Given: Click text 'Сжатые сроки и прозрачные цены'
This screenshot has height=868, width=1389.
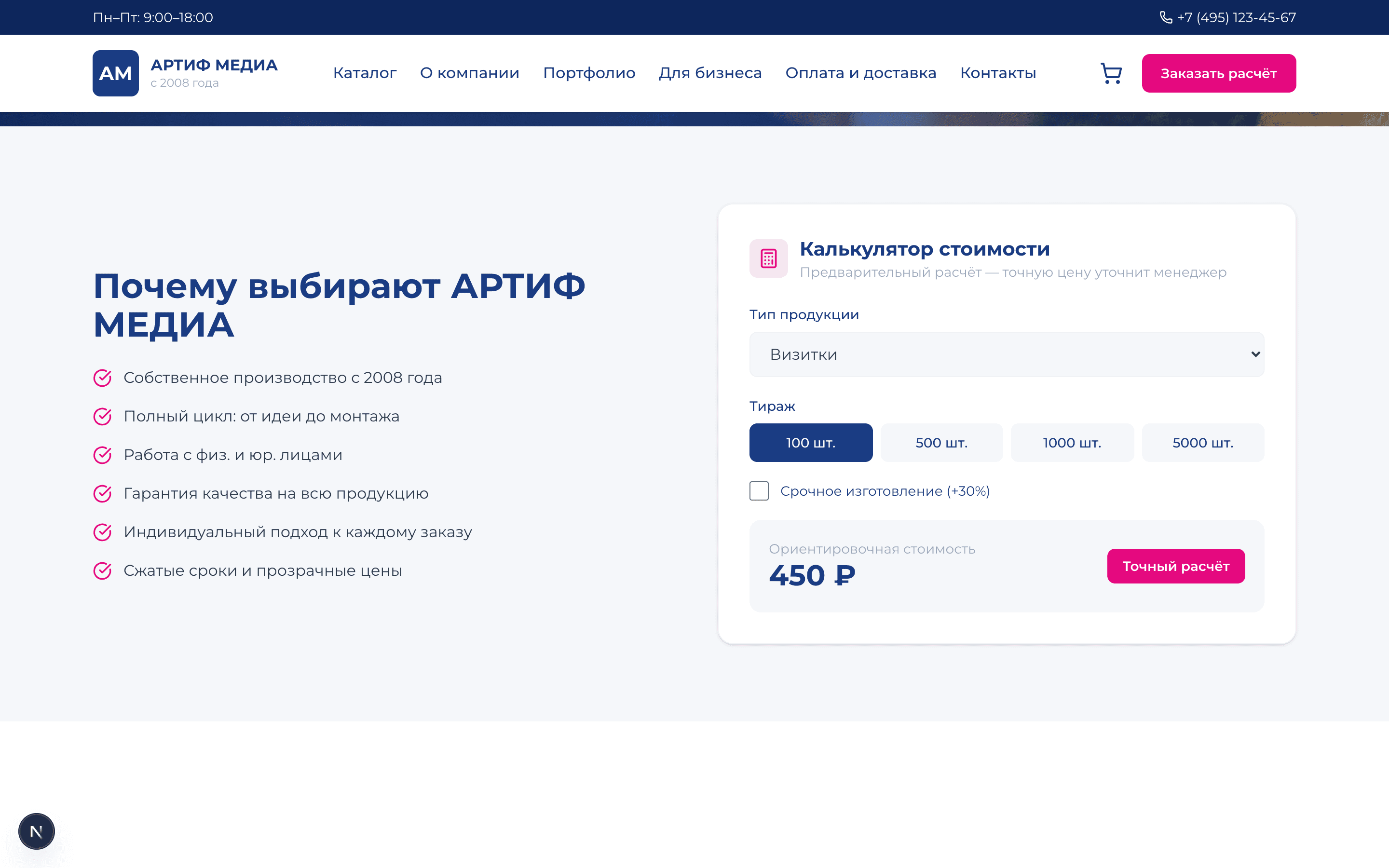Looking at the screenshot, I should (x=262, y=570).
